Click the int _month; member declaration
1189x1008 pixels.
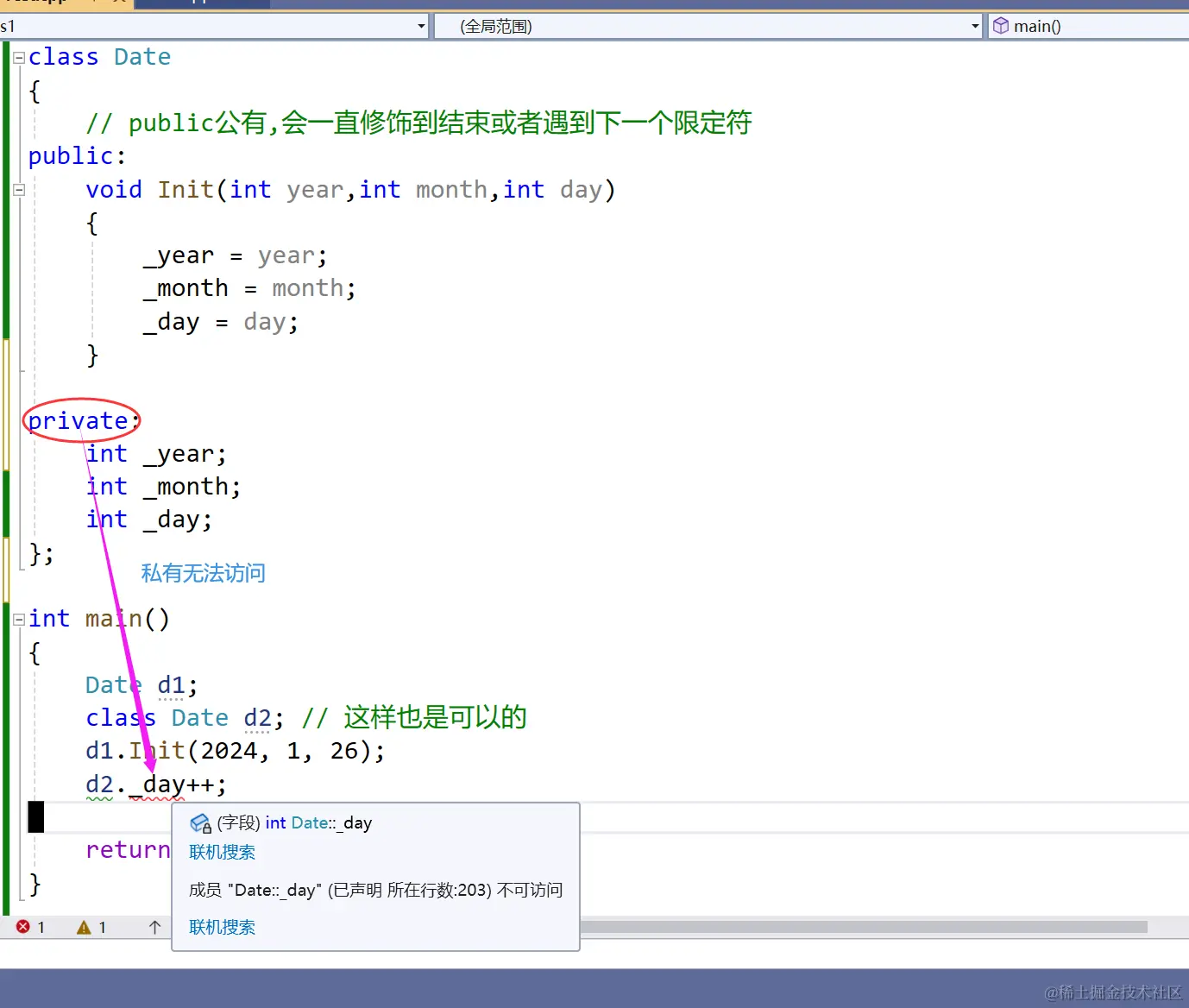click(x=163, y=487)
